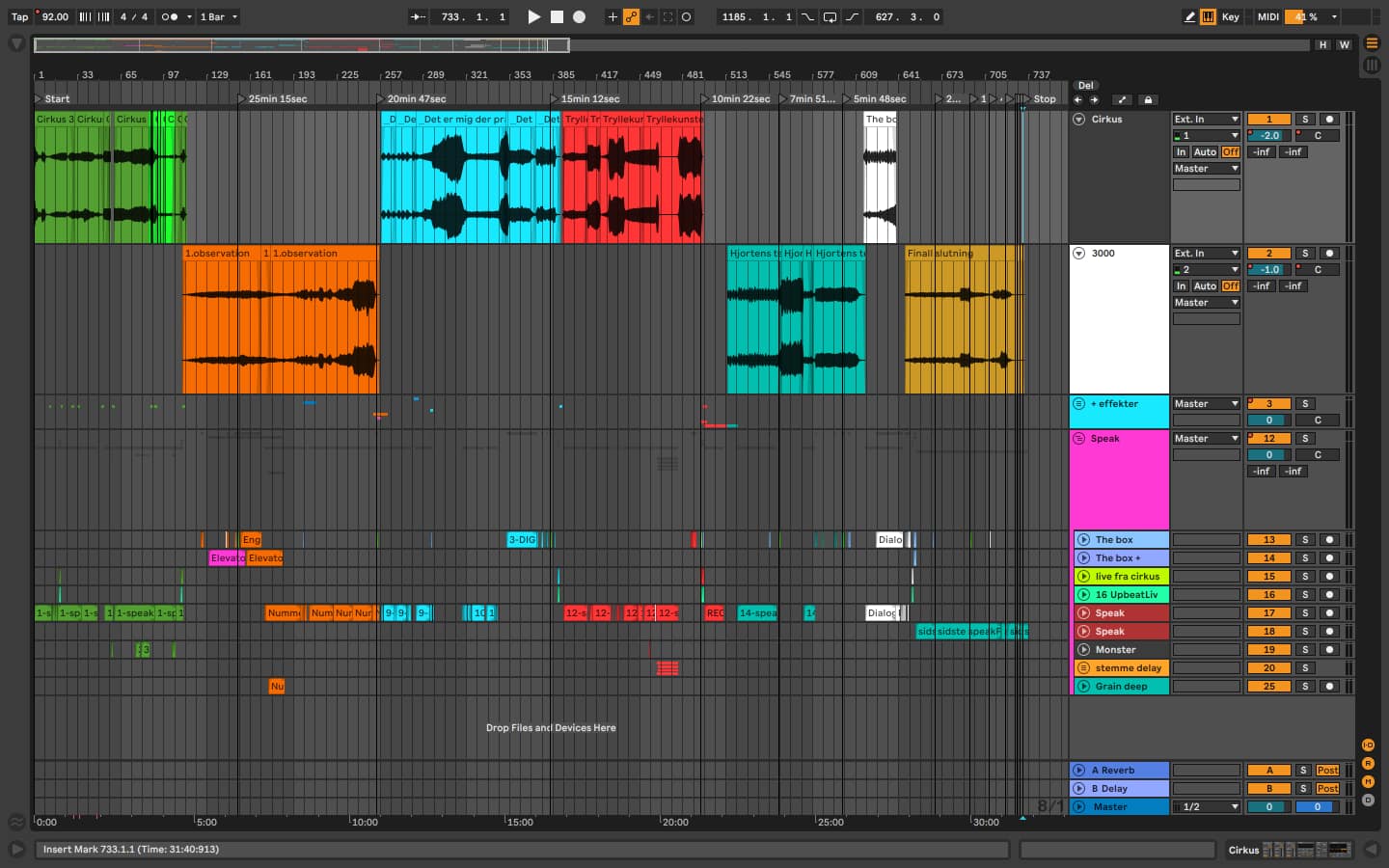Arm the Grain deep track
The image size is (1389, 868).
click(1329, 687)
